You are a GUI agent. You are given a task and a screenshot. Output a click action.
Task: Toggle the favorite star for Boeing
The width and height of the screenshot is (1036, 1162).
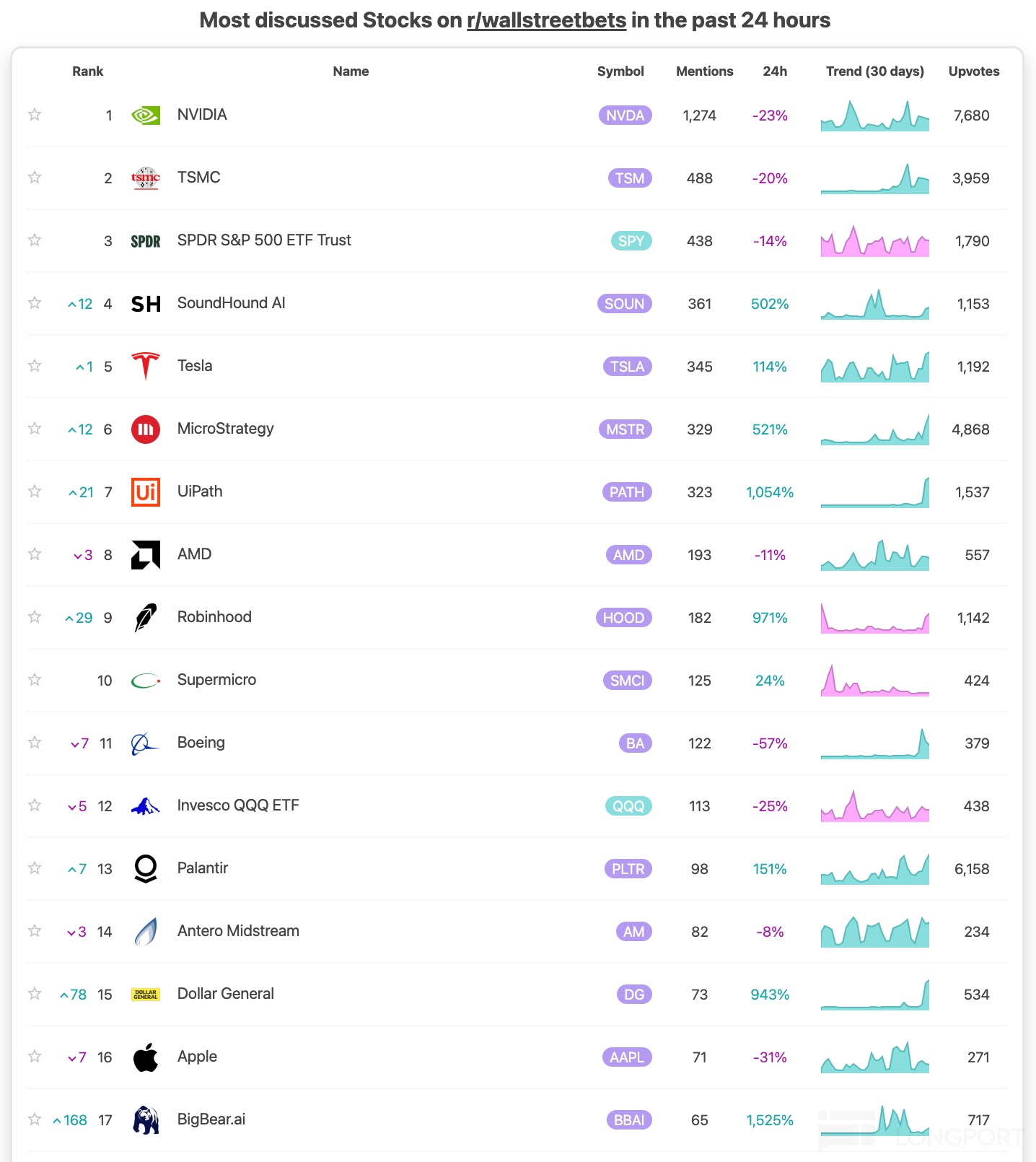[35, 743]
